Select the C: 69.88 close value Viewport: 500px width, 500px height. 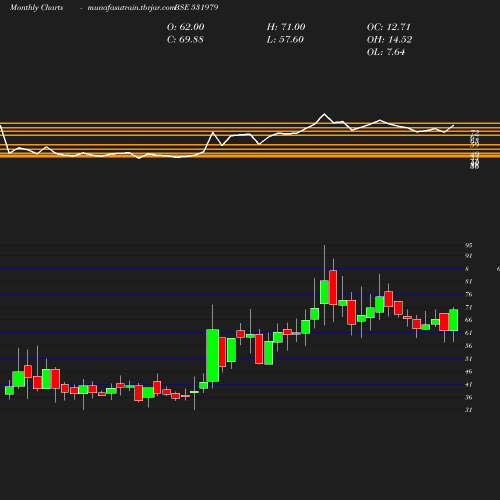185,40
